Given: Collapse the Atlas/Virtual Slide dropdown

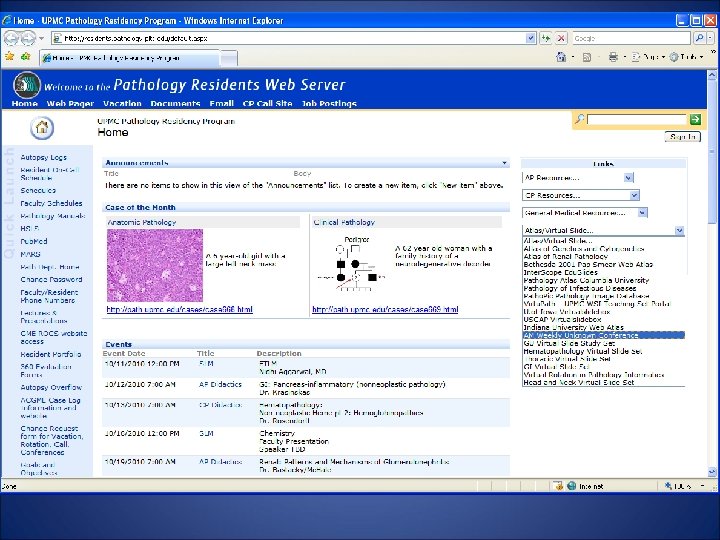Looking at the screenshot, I should 679,231.
